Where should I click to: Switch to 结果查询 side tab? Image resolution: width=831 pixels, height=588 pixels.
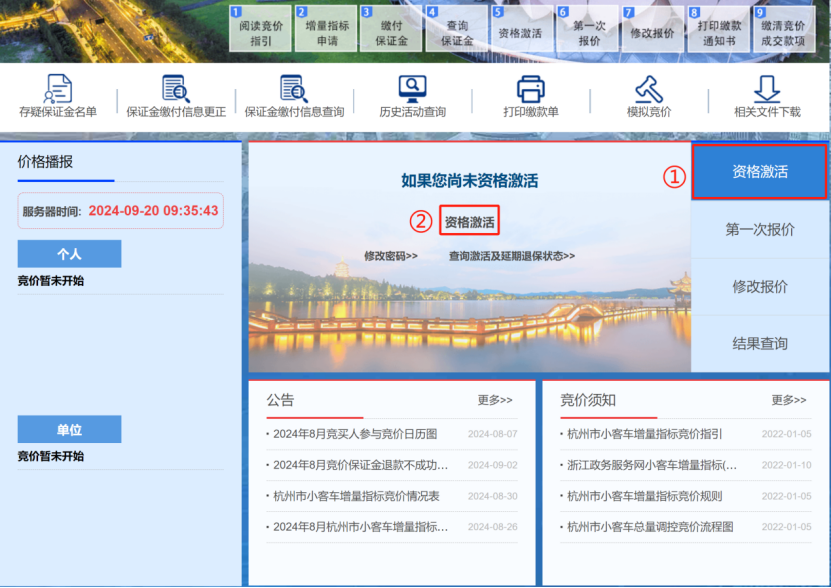[x=760, y=344]
